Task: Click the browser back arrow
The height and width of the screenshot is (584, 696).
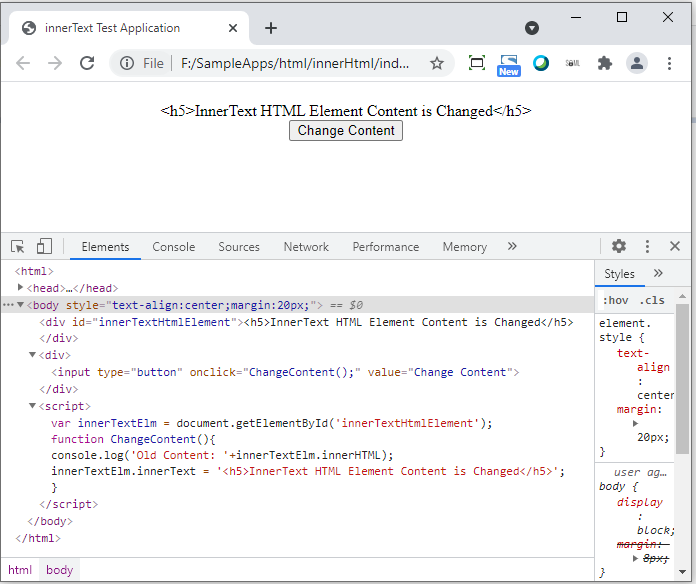Action: point(23,63)
